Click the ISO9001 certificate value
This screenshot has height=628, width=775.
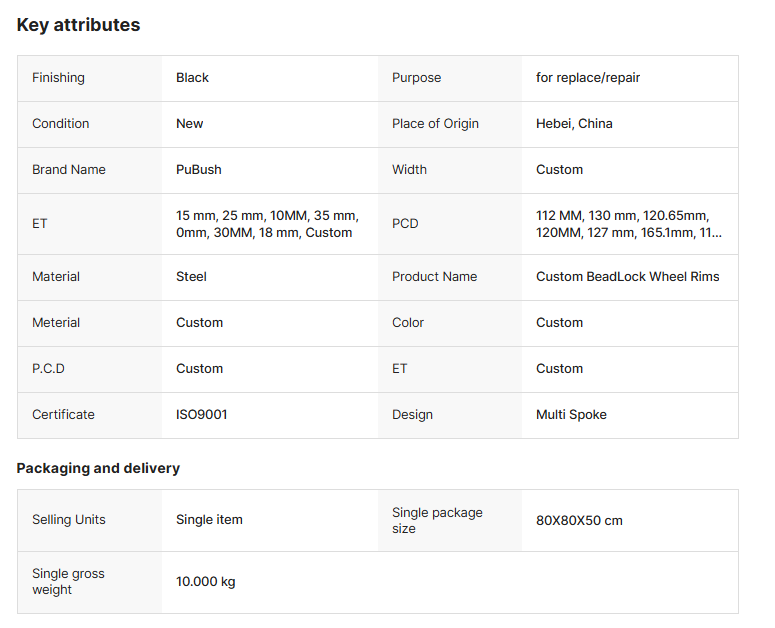(201, 415)
